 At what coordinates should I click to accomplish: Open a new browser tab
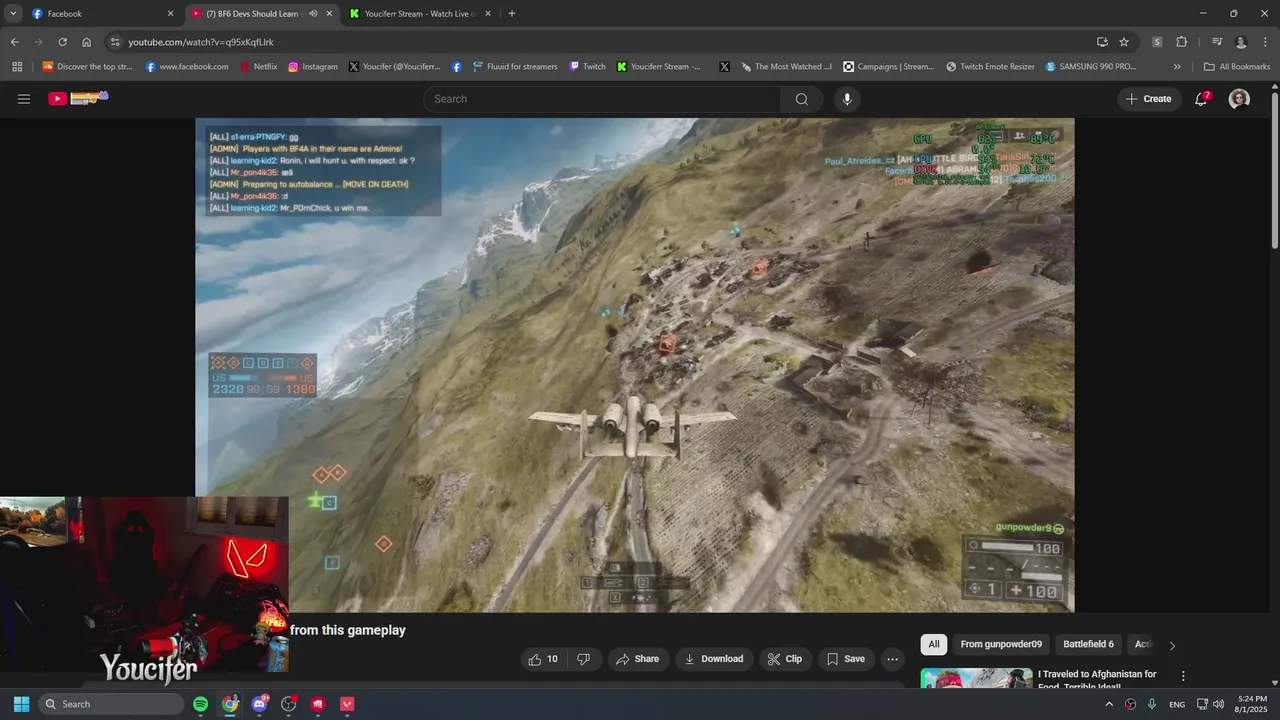click(x=512, y=14)
